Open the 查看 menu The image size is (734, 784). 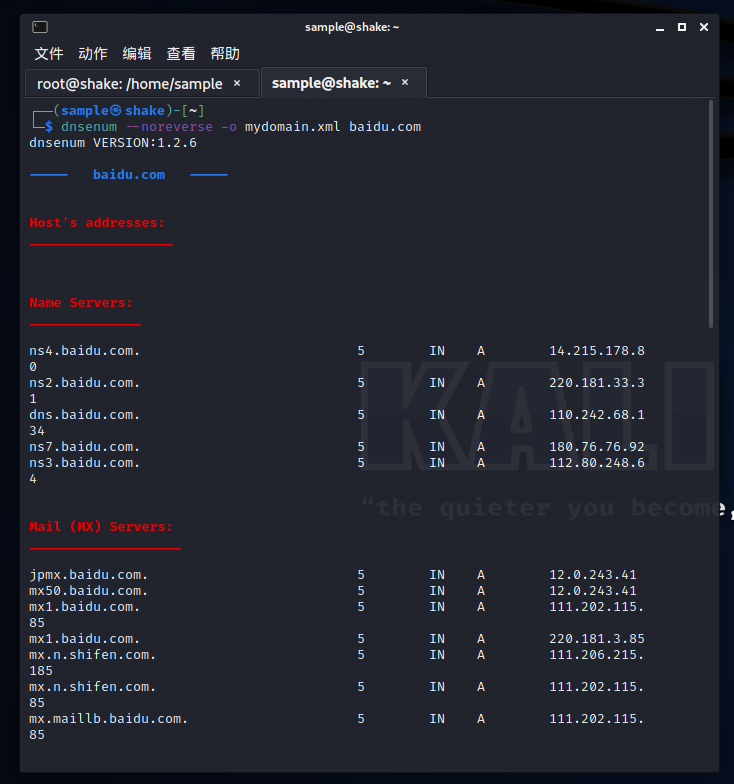point(180,54)
